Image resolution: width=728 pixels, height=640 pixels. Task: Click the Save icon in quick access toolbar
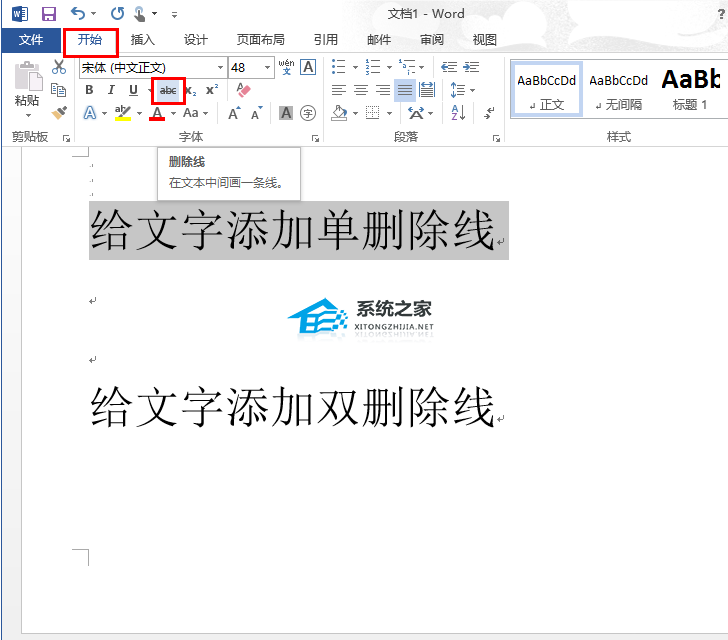[x=49, y=14]
